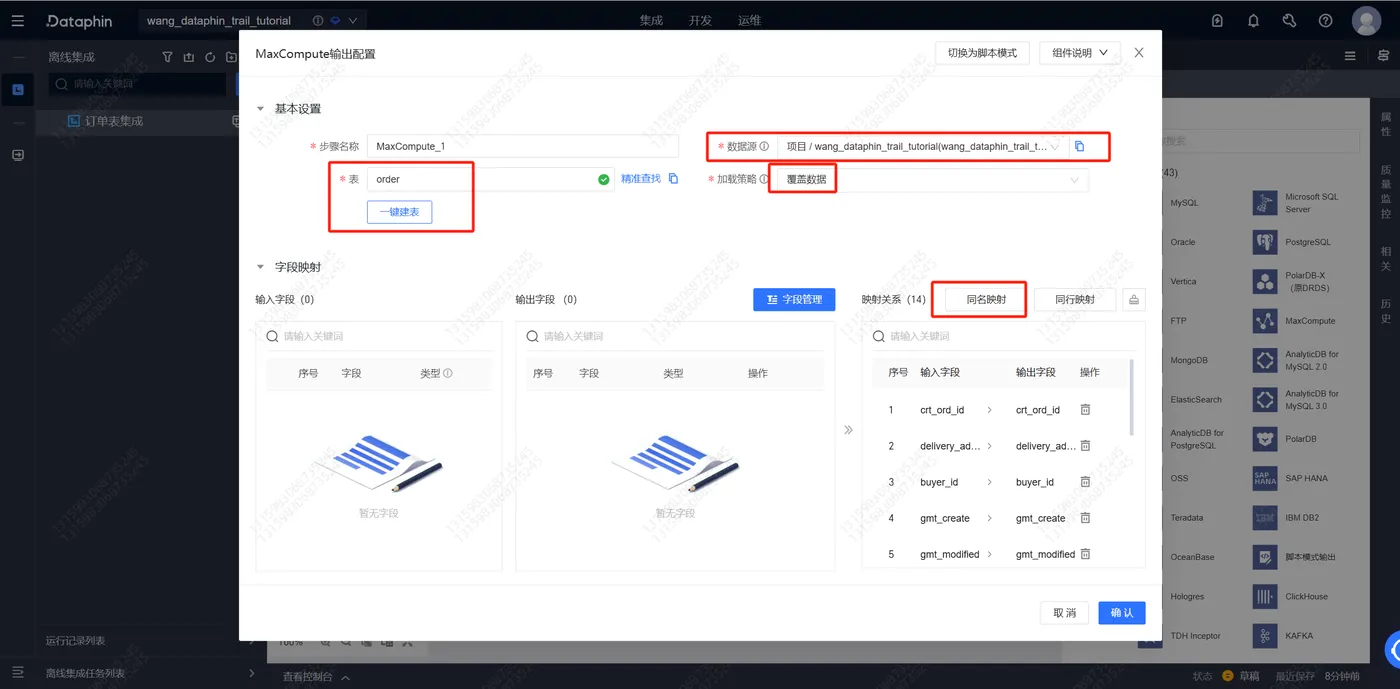
Task: Collapse the 基本设置 section
Action: click(x=261, y=109)
